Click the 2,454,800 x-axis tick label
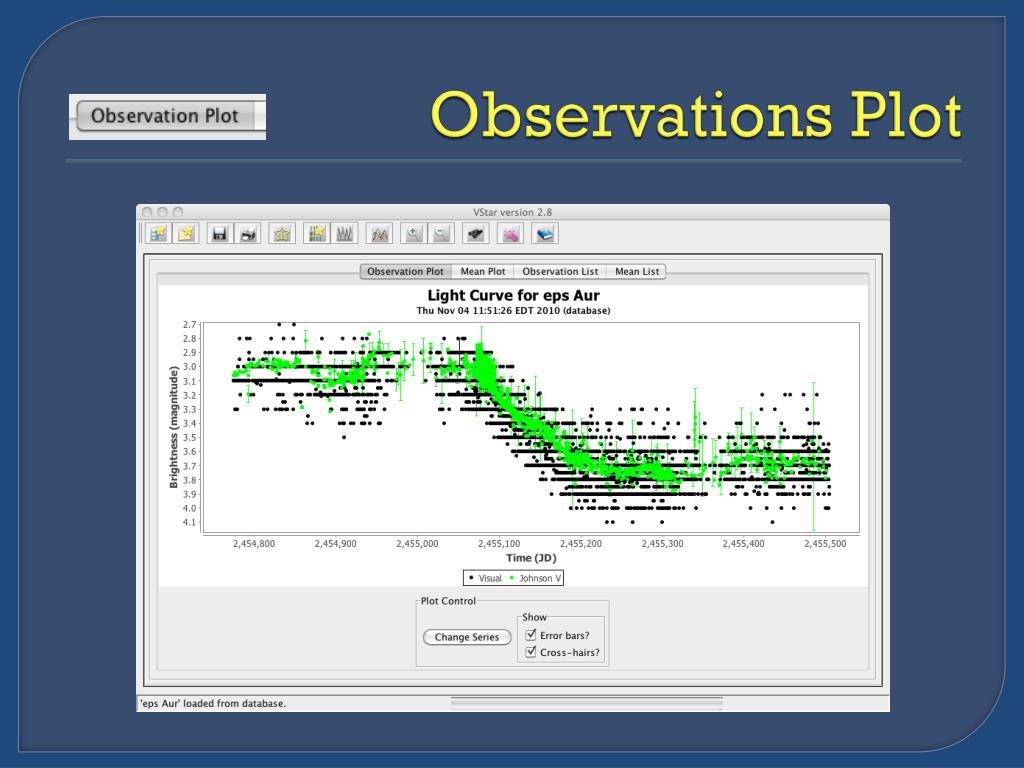 [x=254, y=543]
